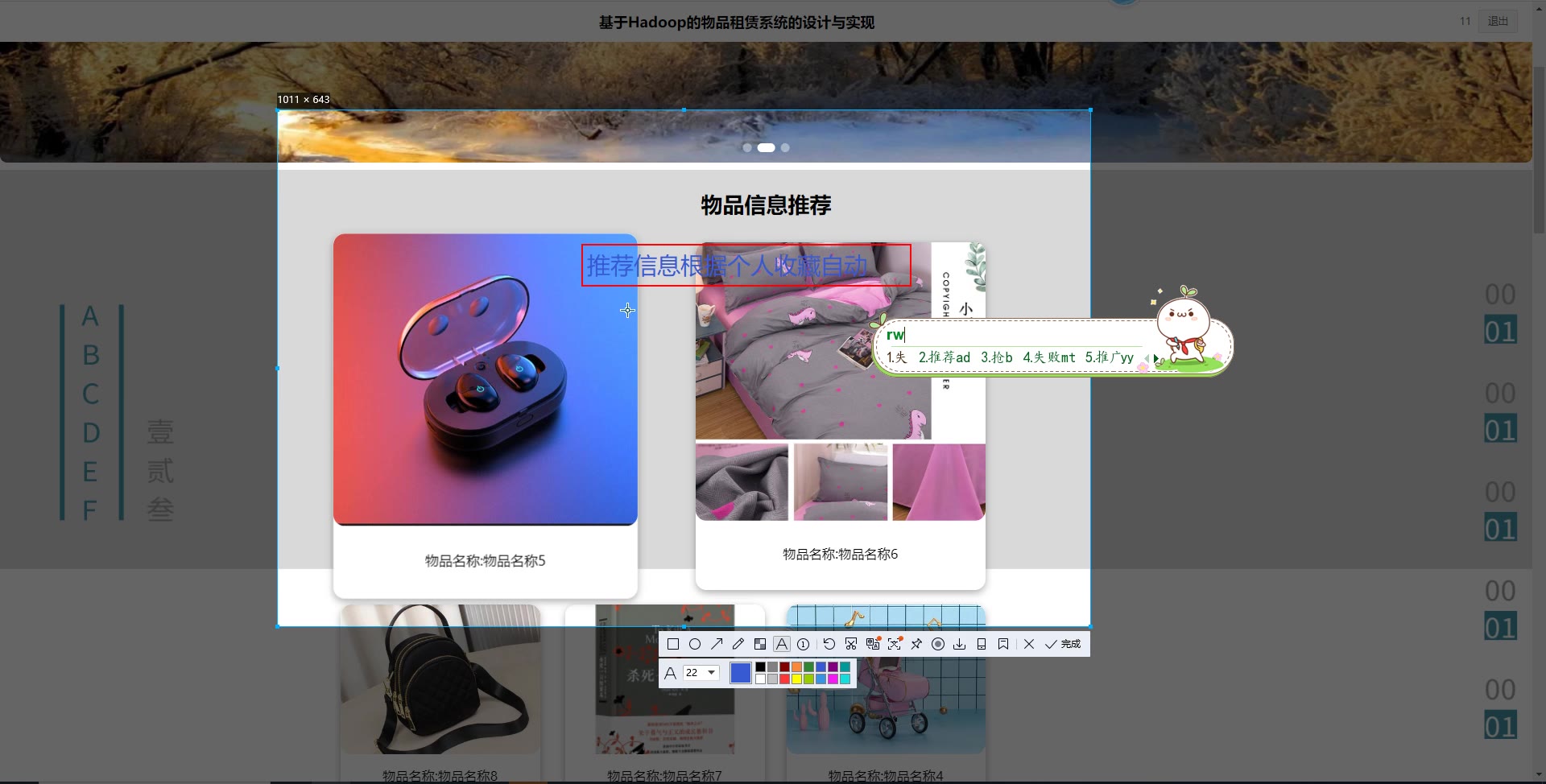The height and width of the screenshot is (784, 1546).
Task: Open the translate screenshot tool
Action: click(x=873, y=644)
